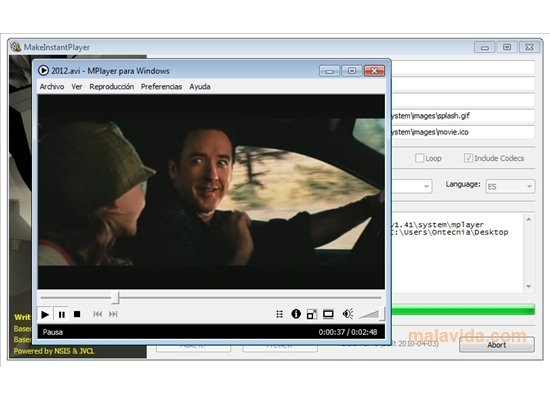This screenshot has height=400, width=550.
Task: Open the Ver menu
Action: (x=77, y=87)
